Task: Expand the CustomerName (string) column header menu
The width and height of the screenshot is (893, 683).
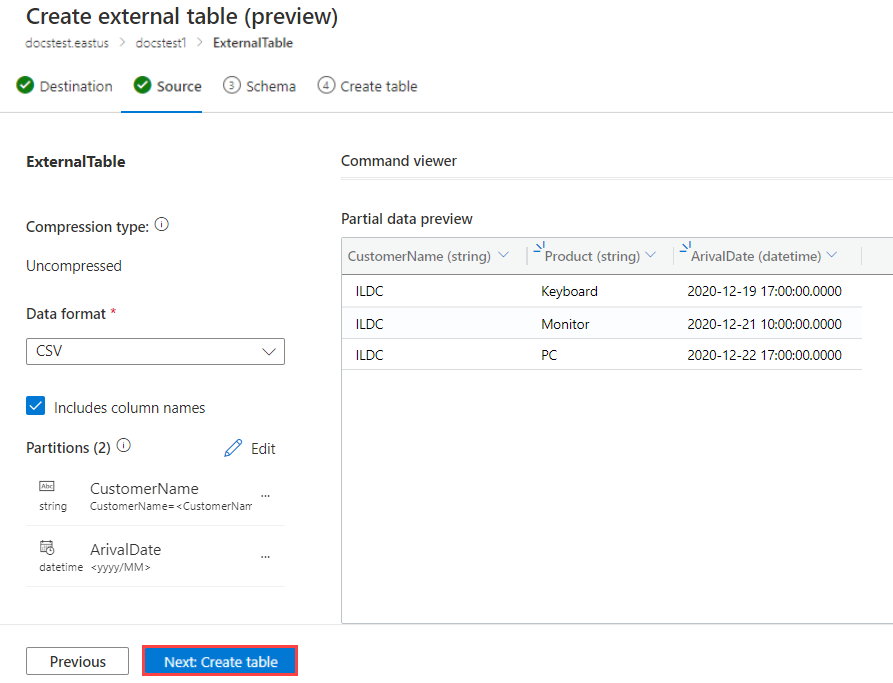Action: click(x=505, y=256)
